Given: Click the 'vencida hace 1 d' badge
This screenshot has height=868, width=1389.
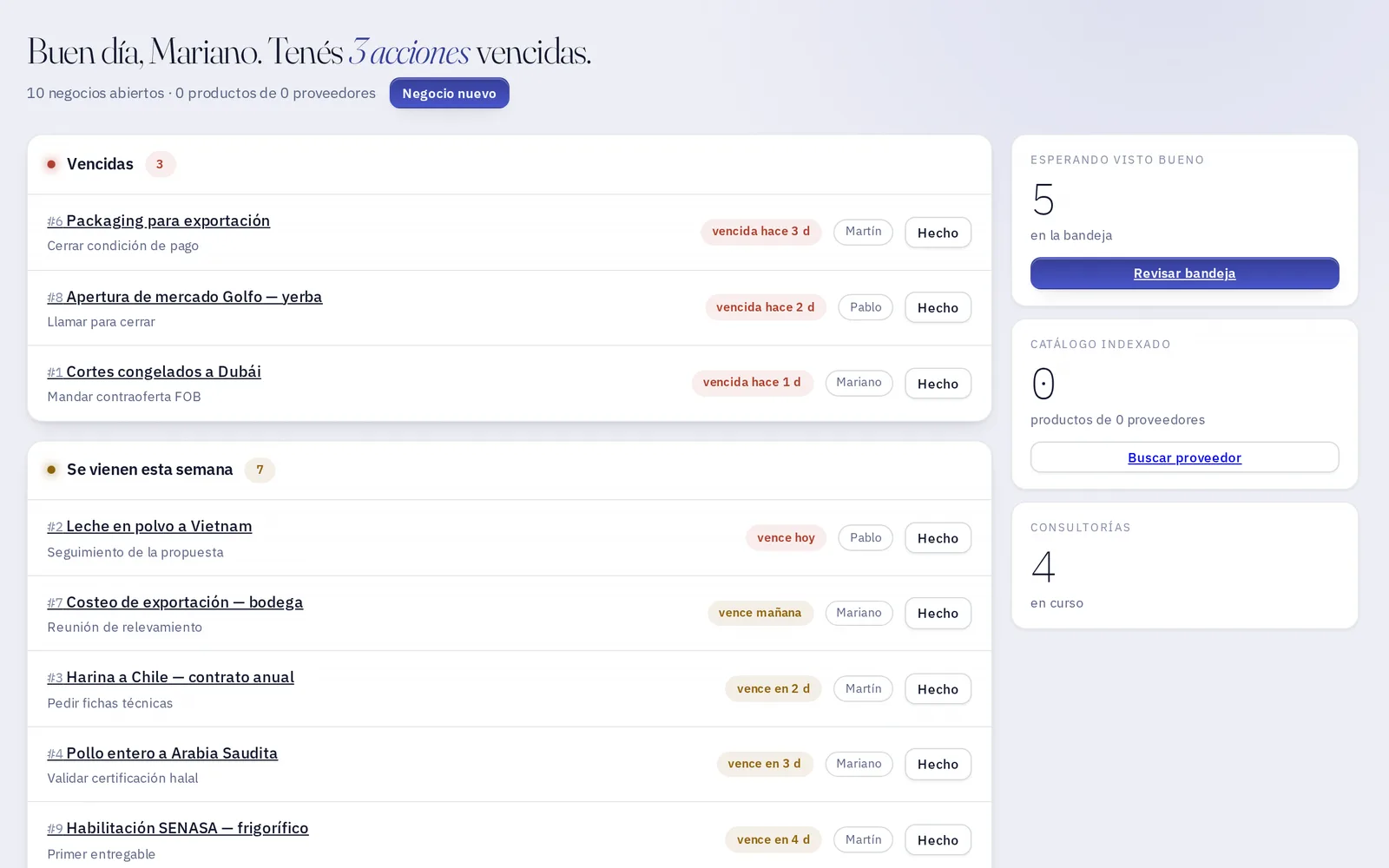Looking at the screenshot, I should 752,383.
